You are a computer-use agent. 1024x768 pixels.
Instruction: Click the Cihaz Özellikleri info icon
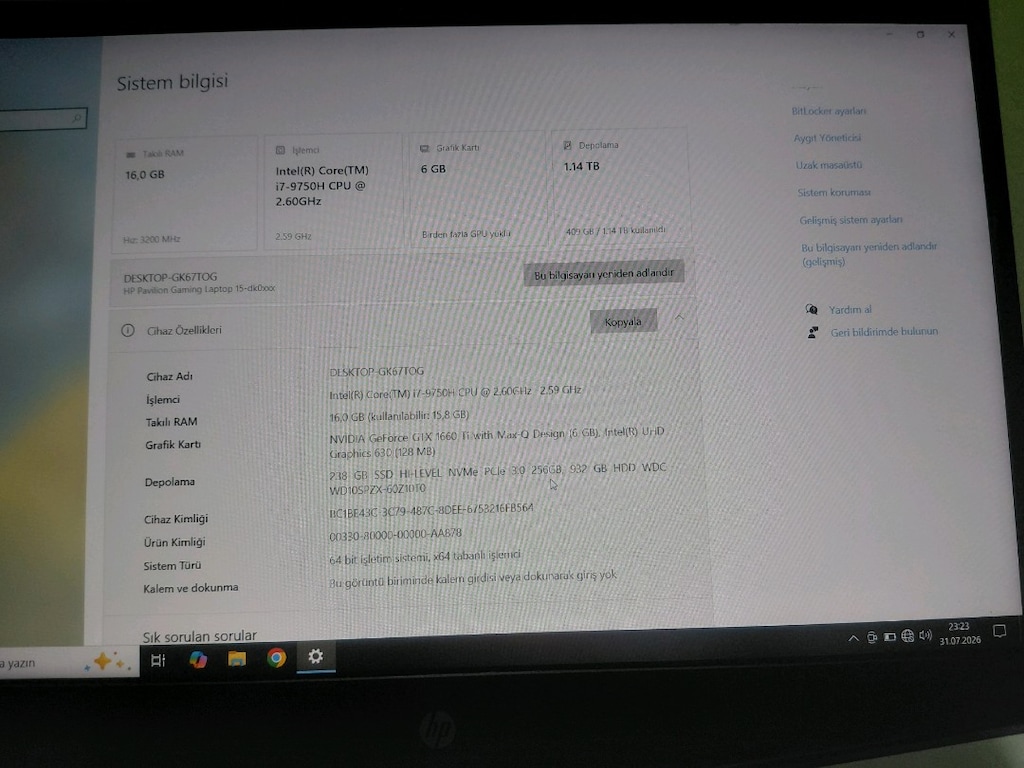click(128, 330)
